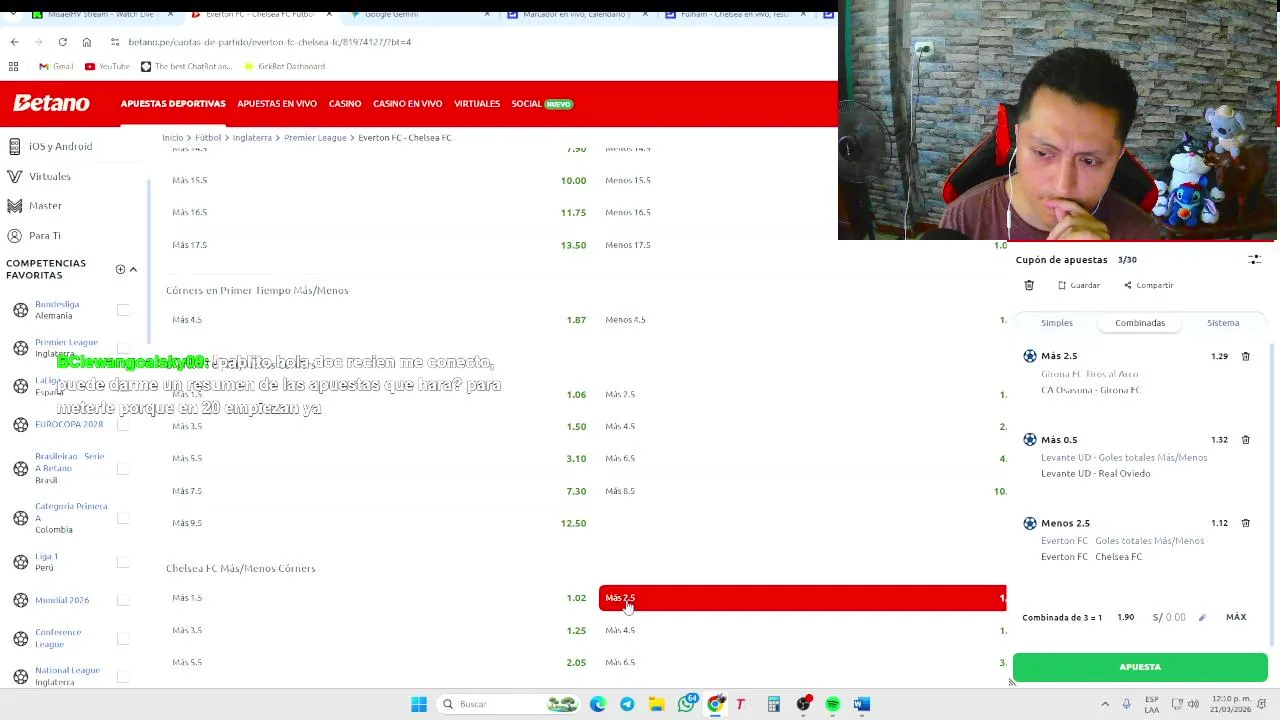Image resolution: width=1280 pixels, height=720 pixels.
Task: Open Apuestas en Vivo menu
Action: pyautogui.click(x=277, y=104)
